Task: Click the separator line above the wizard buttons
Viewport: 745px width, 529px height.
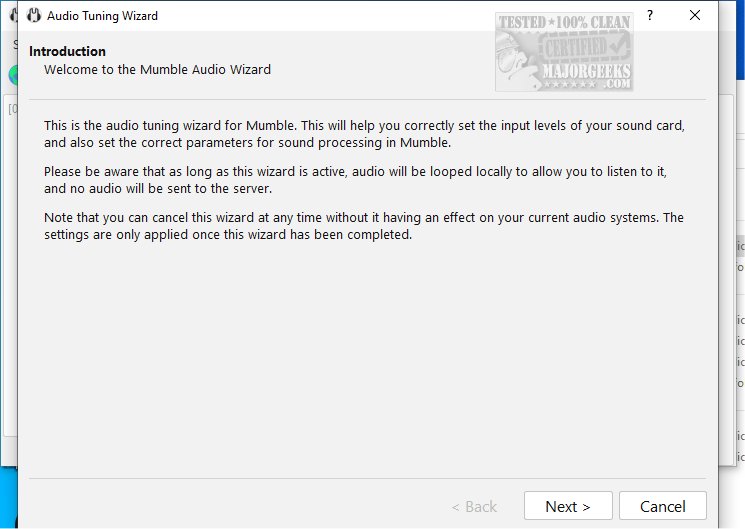Action: [366, 478]
